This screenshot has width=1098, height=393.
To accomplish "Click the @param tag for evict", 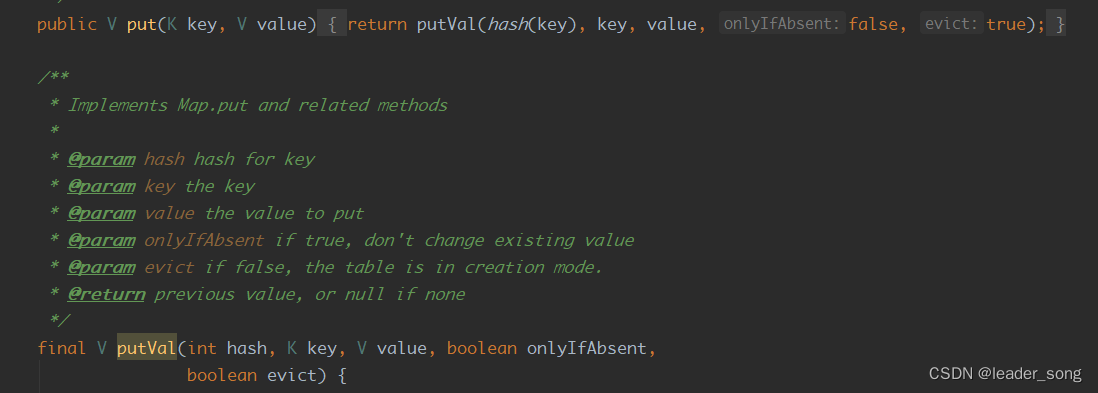I will tap(101, 268).
